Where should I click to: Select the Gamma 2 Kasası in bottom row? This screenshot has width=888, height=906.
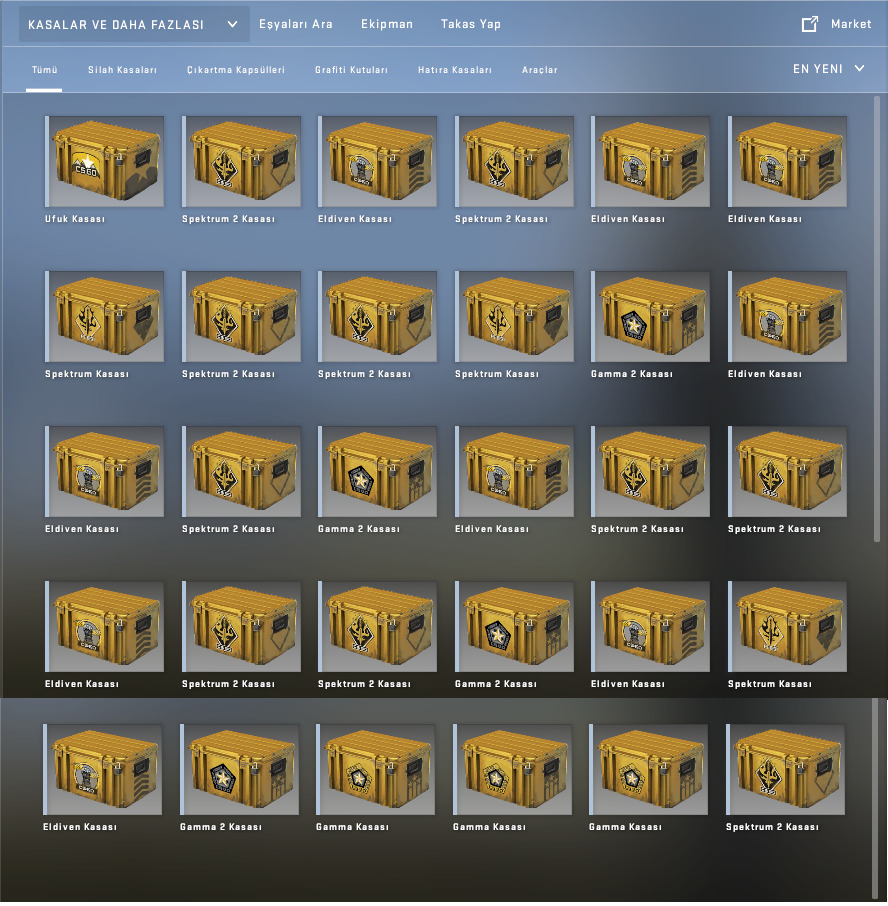click(x=240, y=769)
